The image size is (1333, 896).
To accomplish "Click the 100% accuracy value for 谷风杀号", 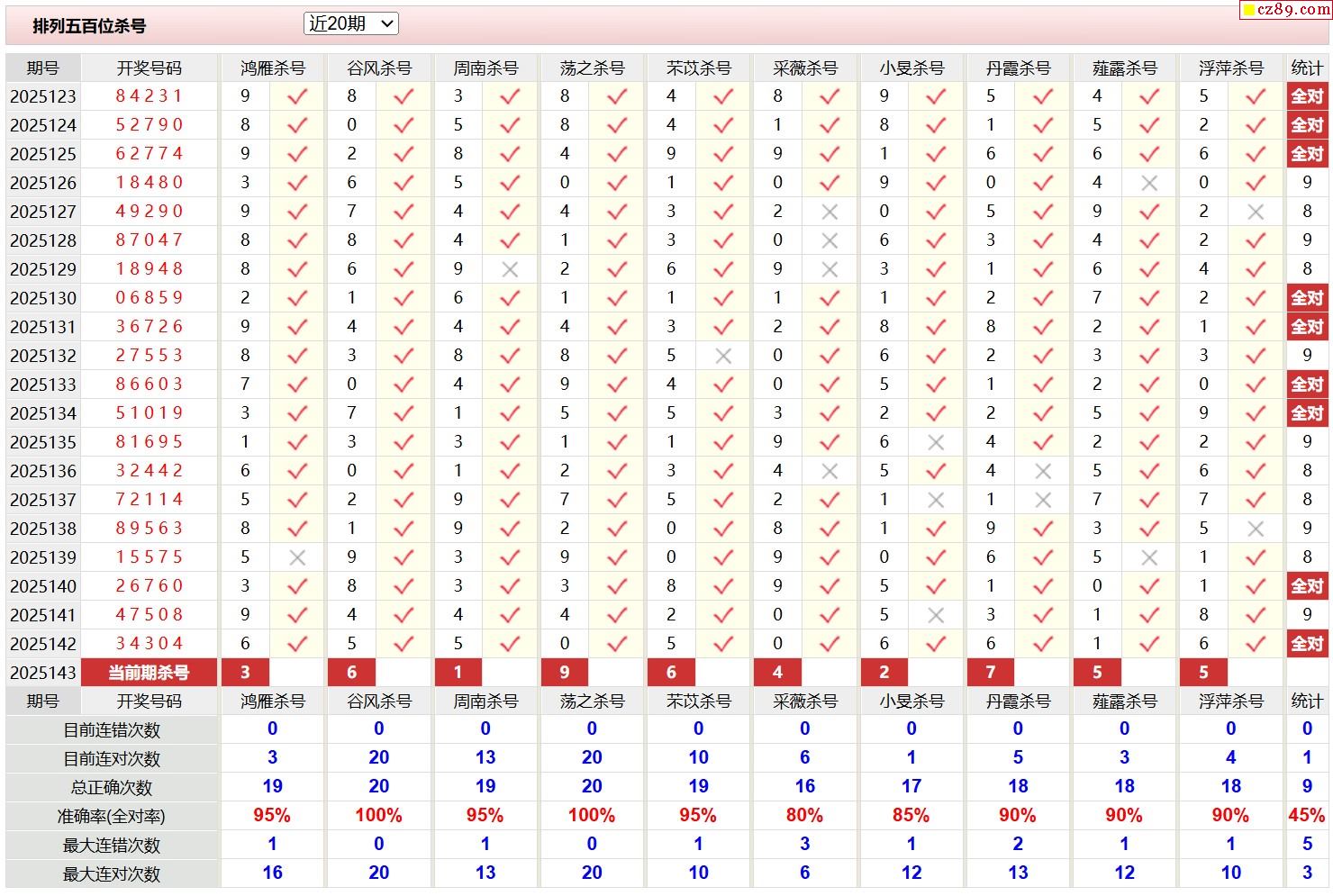I will [x=378, y=816].
